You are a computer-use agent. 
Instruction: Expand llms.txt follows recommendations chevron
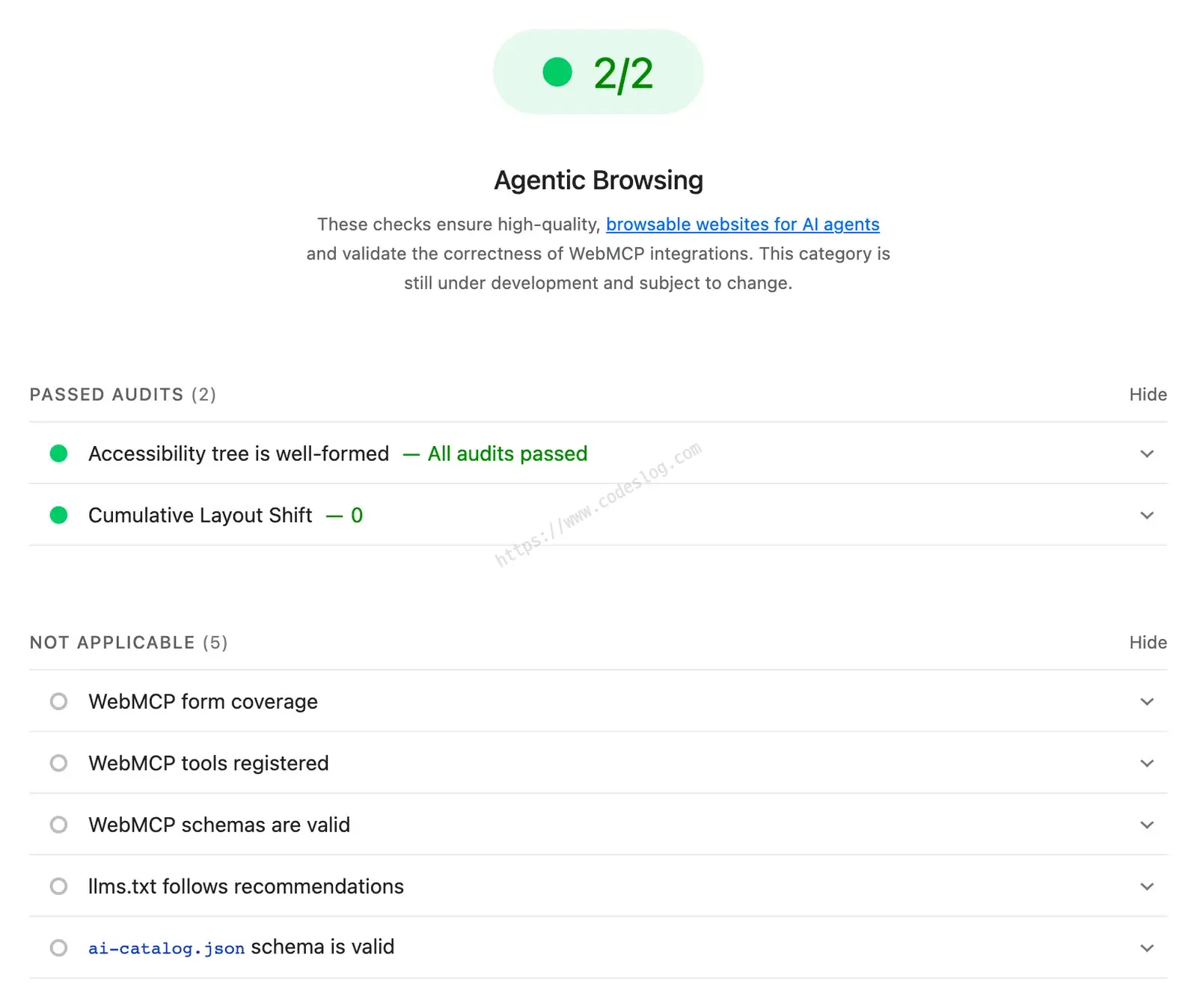tap(1147, 886)
